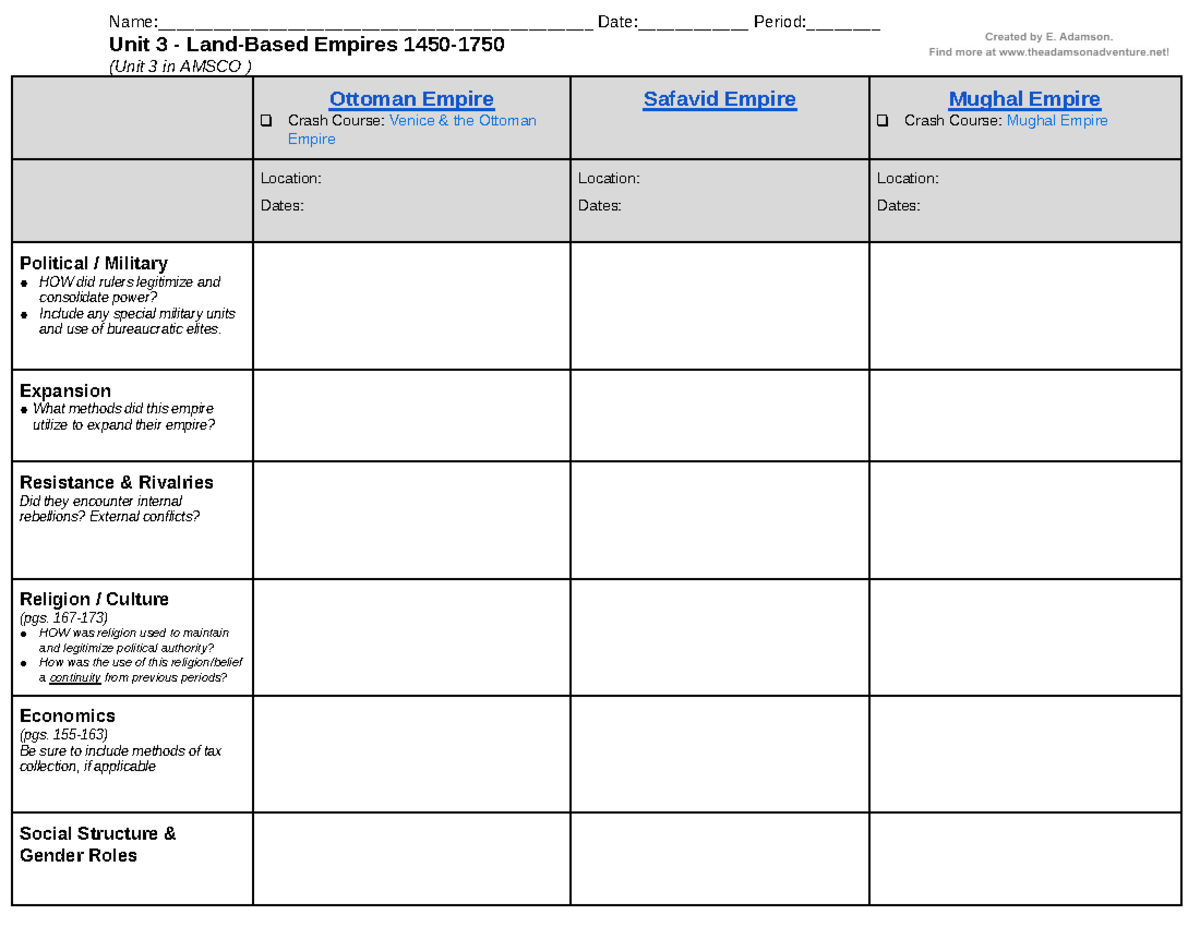
Task: Select the Expansion cell under Safavid Empire
Action: (x=719, y=415)
